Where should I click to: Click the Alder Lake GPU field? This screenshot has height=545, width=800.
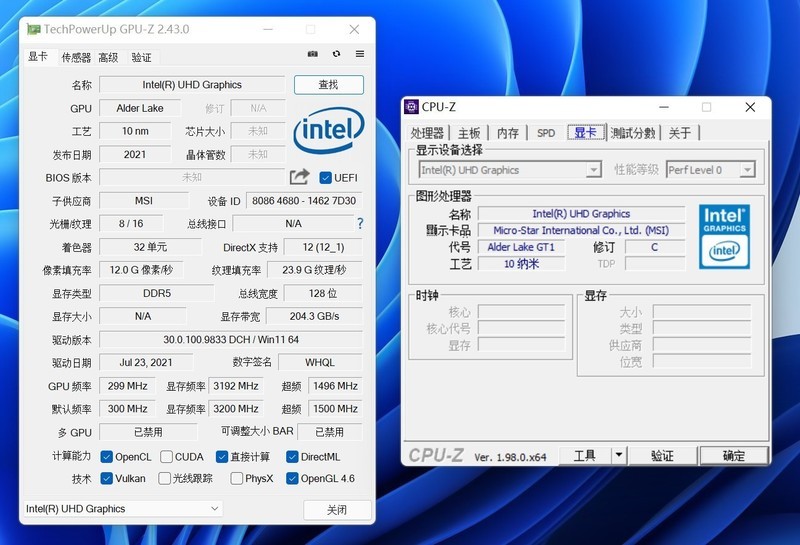point(140,108)
